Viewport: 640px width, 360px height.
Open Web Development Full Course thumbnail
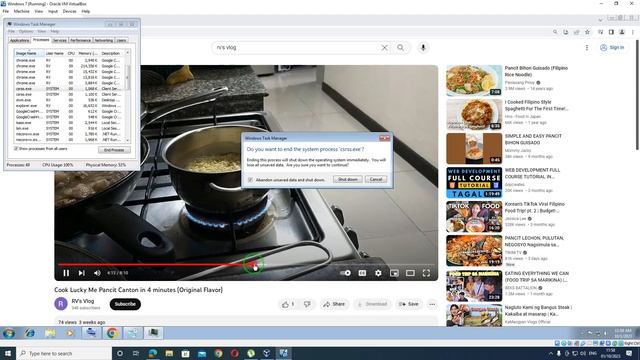point(474,182)
